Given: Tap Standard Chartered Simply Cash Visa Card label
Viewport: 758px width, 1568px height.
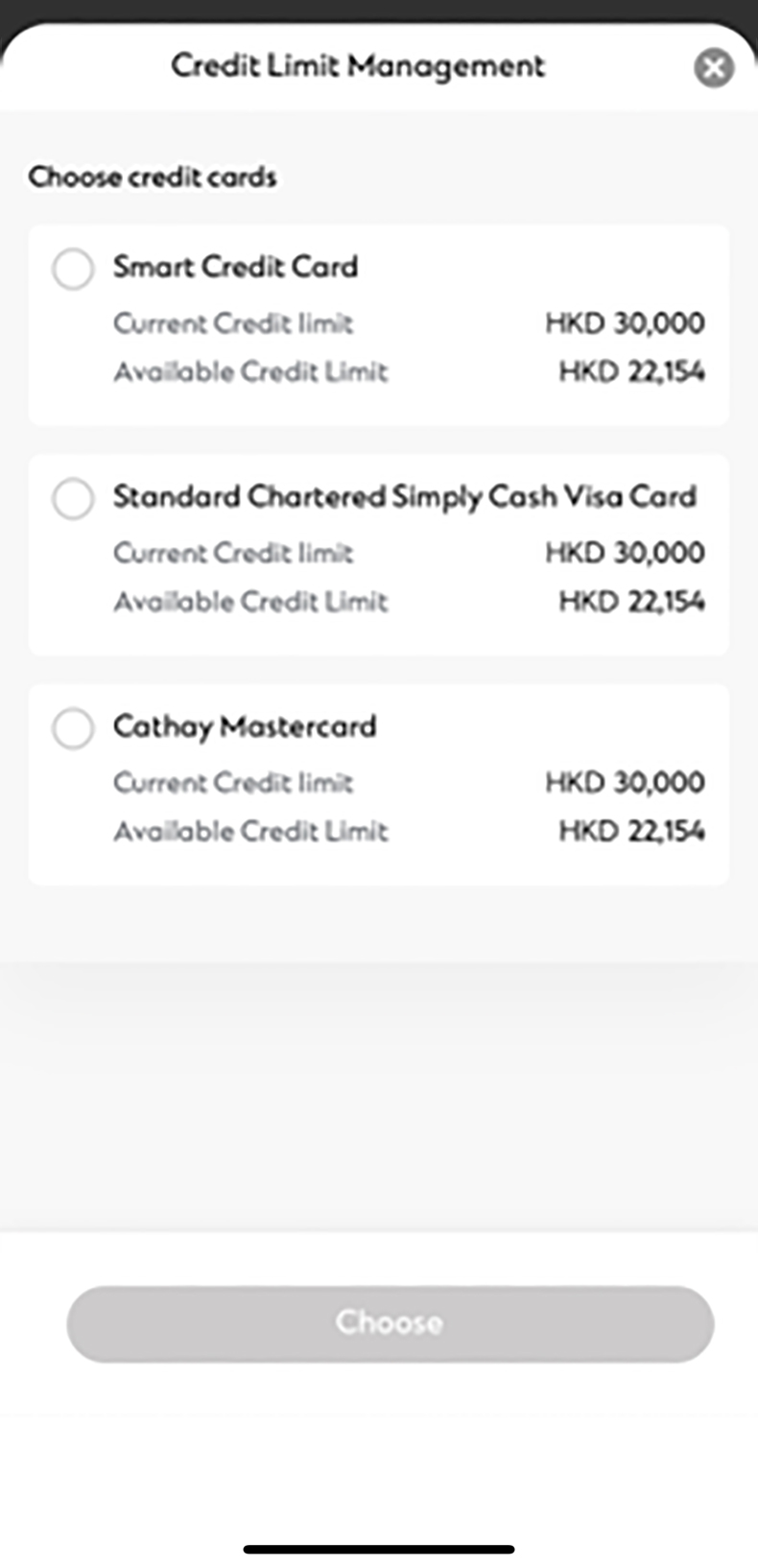Looking at the screenshot, I should pos(407,497).
